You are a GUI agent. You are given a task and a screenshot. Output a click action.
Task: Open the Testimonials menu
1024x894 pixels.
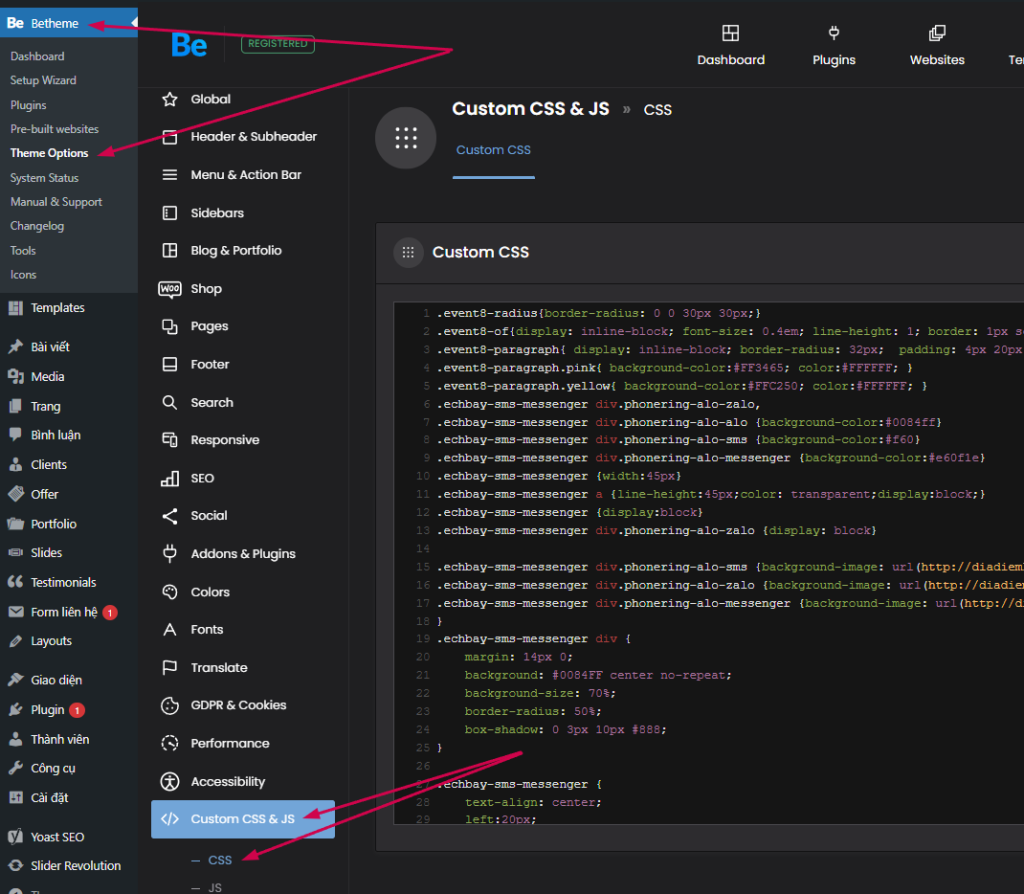pos(63,583)
